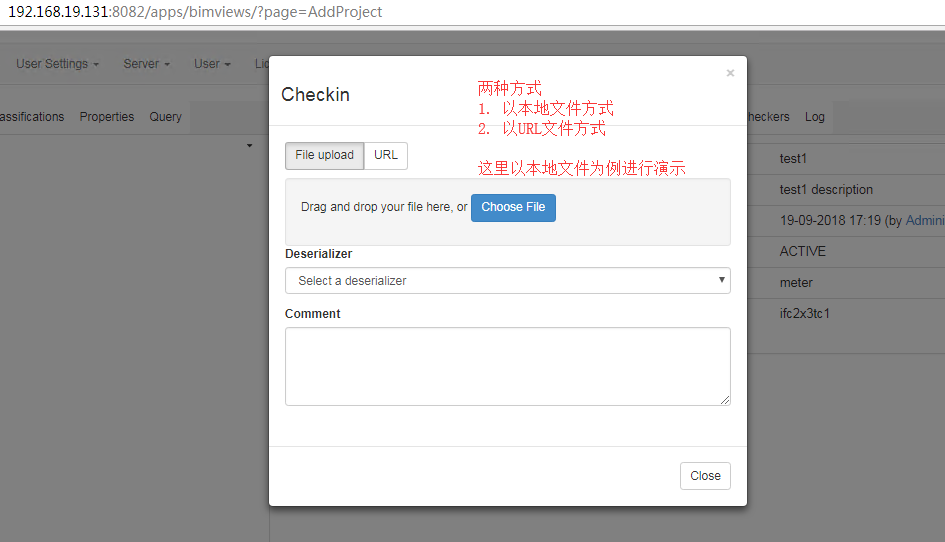Click the small caret in the left panel
945x542 pixels.
tap(249, 147)
